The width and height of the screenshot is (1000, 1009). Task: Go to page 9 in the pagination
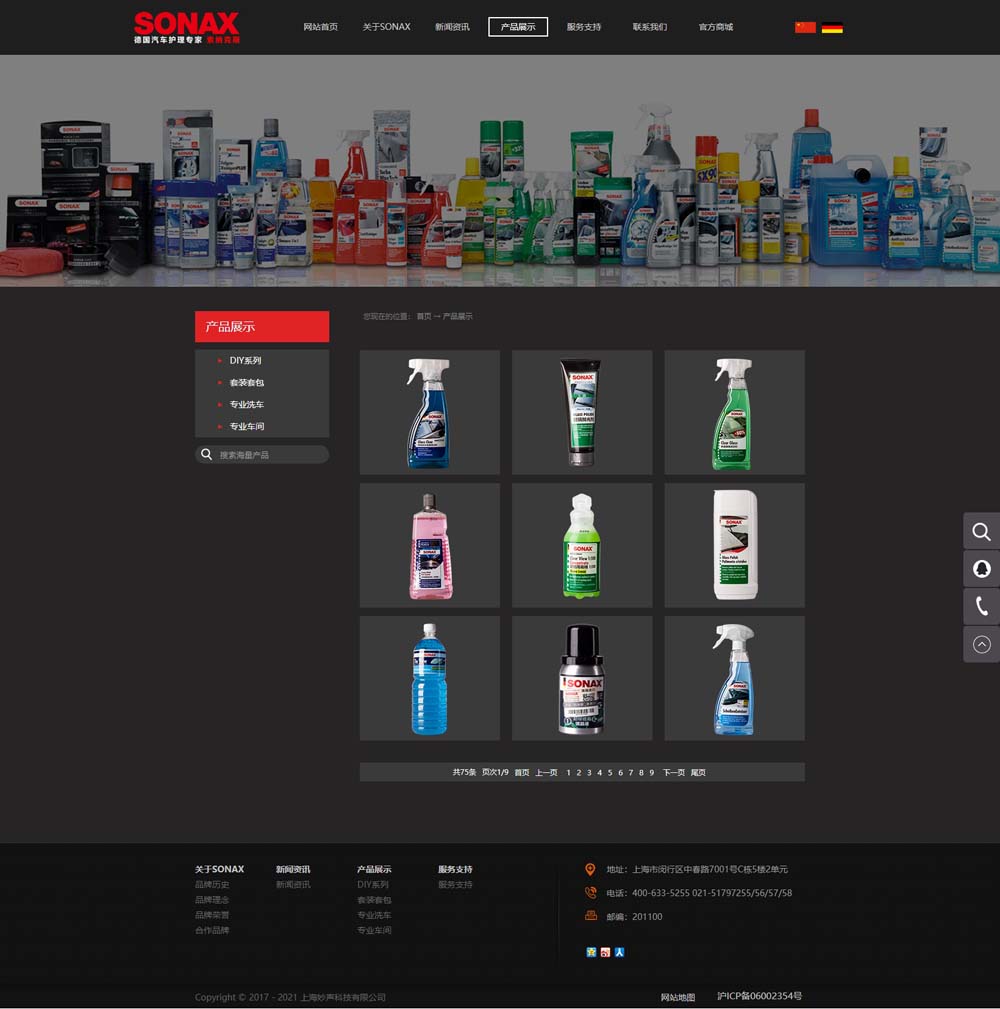pyautogui.click(x=651, y=772)
